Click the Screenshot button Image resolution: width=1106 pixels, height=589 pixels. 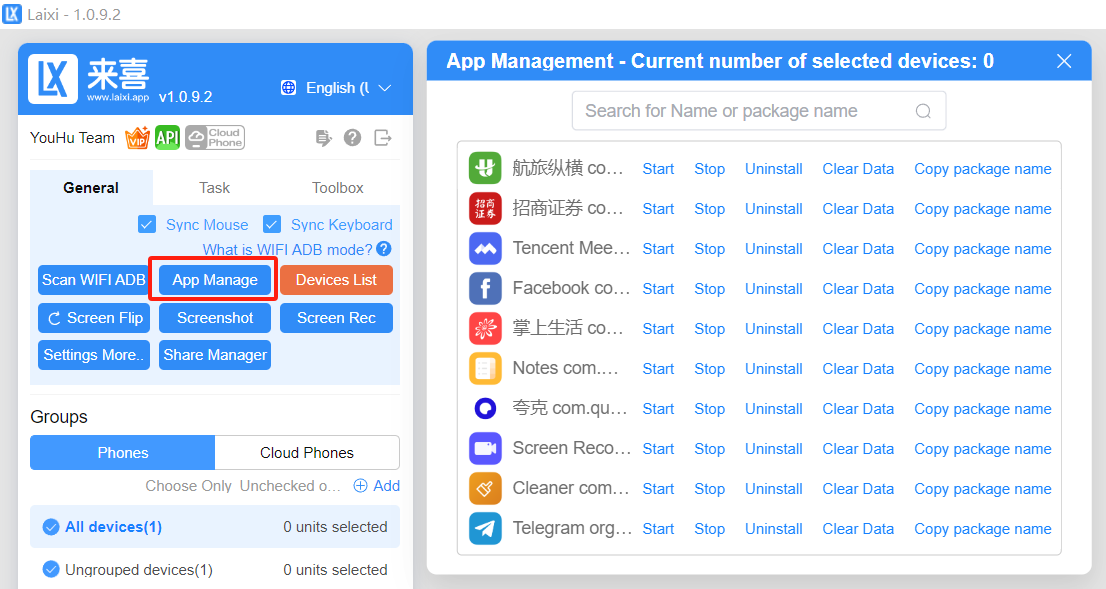tap(215, 318)
